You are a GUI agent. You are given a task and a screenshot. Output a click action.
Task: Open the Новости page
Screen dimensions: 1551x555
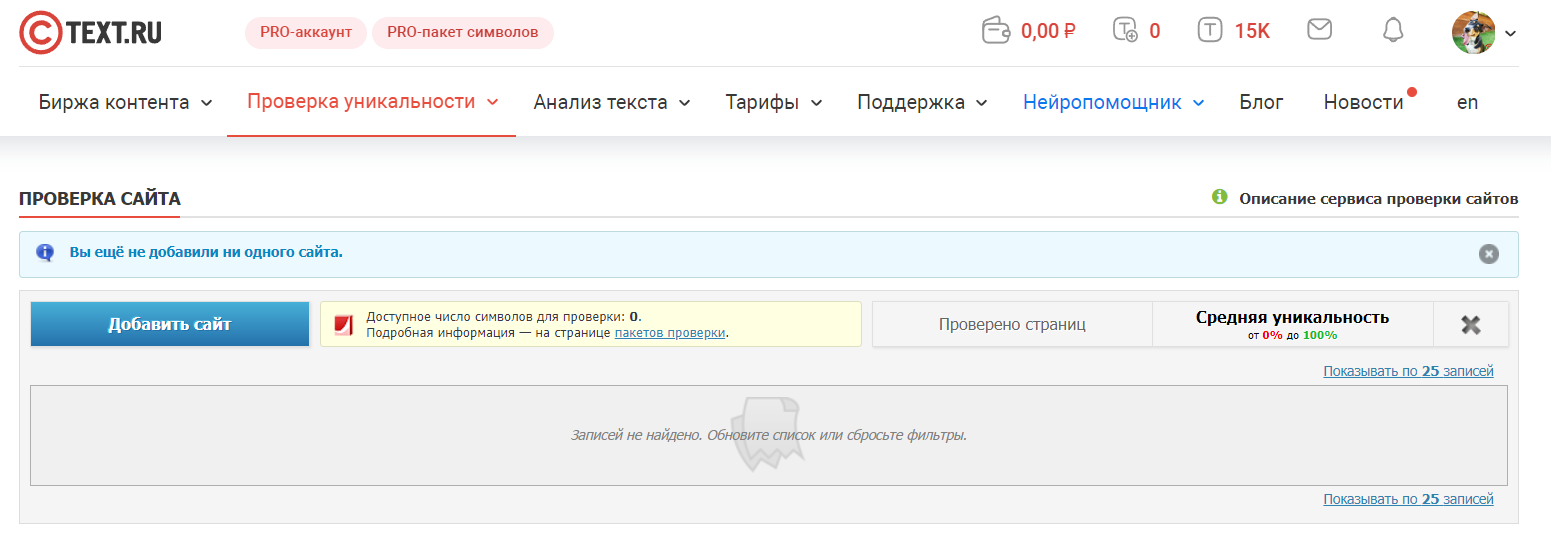[1363, 102]
